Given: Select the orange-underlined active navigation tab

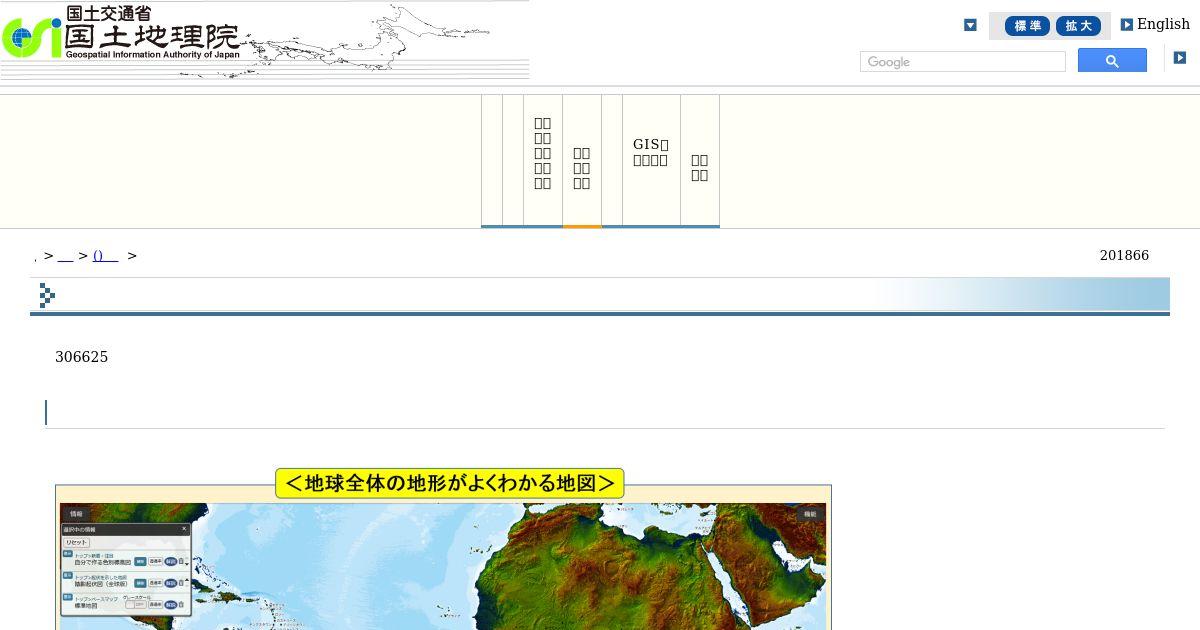Looking at the screenshot, I should pyautogui.click(x=582, y=161).
